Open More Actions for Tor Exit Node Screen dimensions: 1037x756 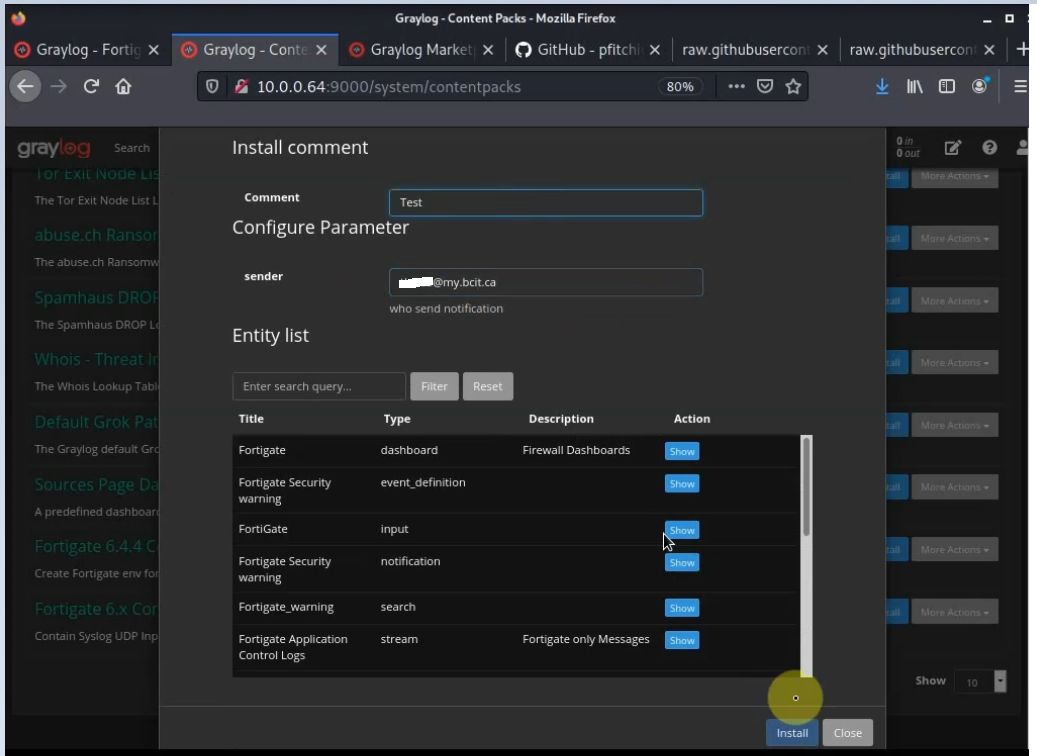coord(954,176)
